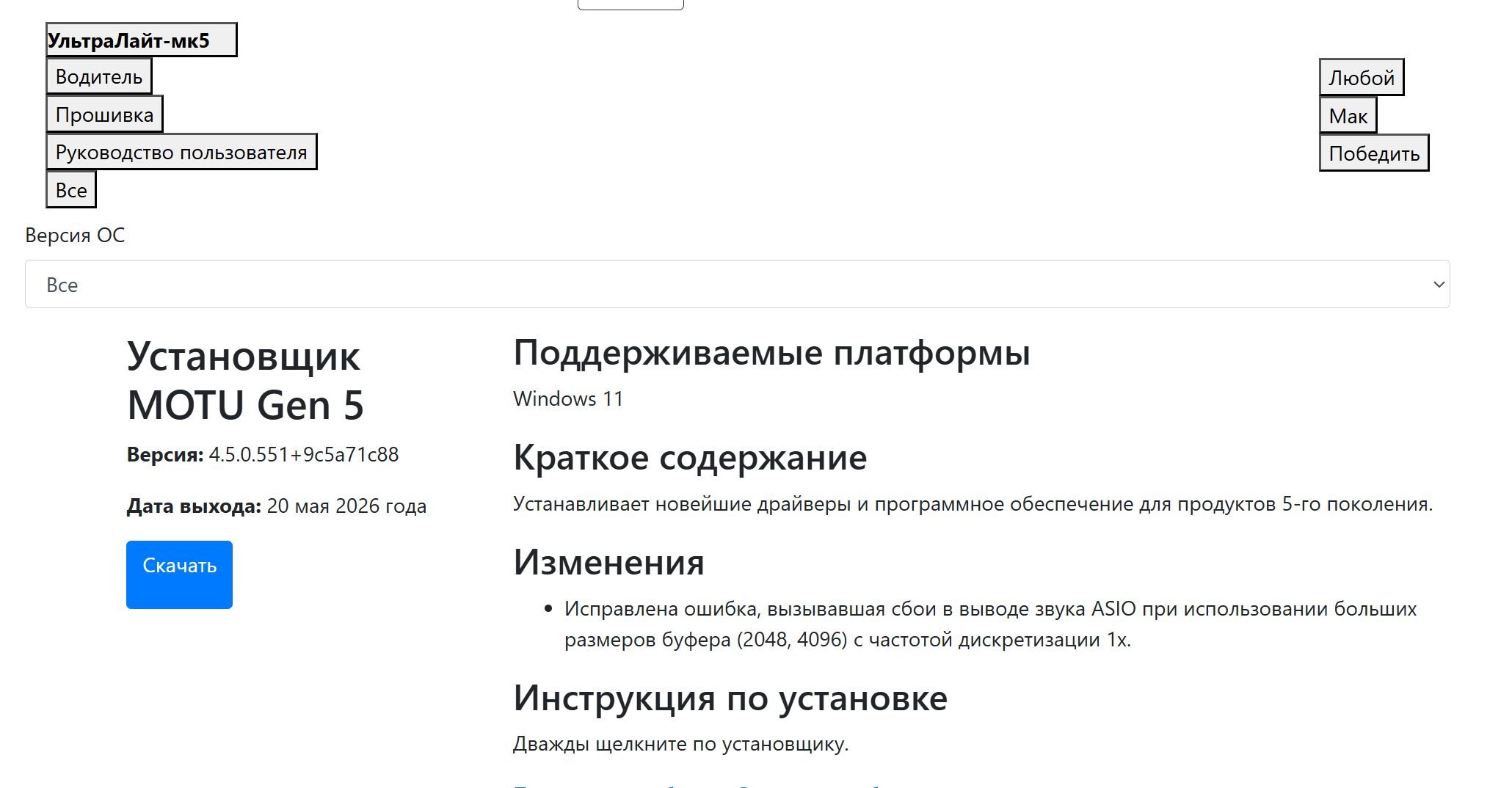Screen dimensions: 1512x788
Task: Click the Инструкция по установке heading
Action: point(730,698)
